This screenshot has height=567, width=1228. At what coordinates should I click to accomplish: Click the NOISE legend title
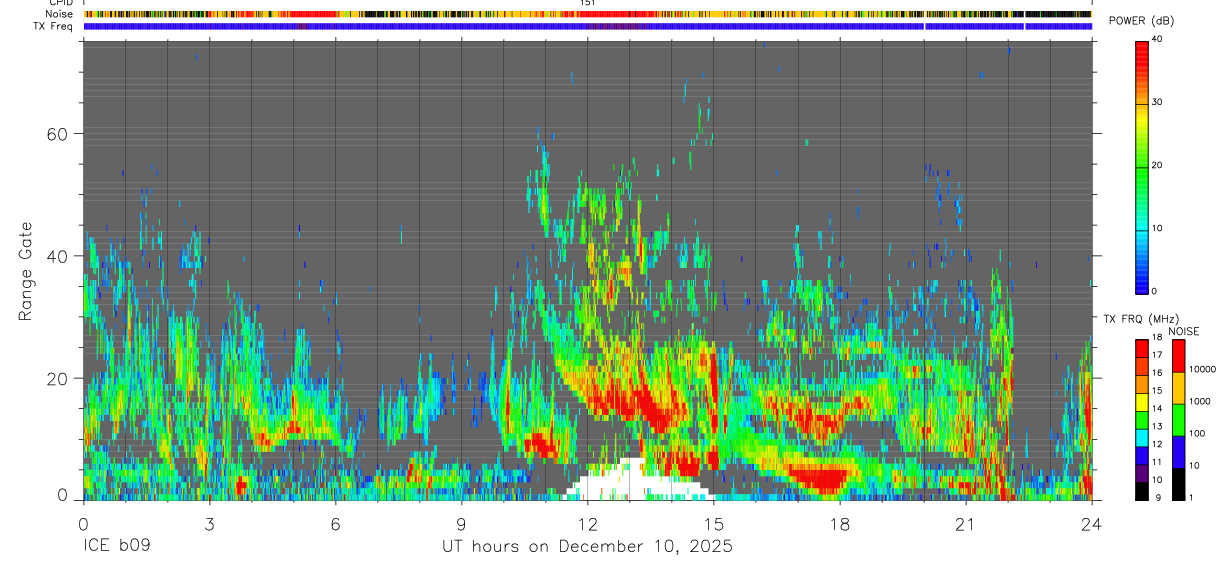click(1184, 332)
